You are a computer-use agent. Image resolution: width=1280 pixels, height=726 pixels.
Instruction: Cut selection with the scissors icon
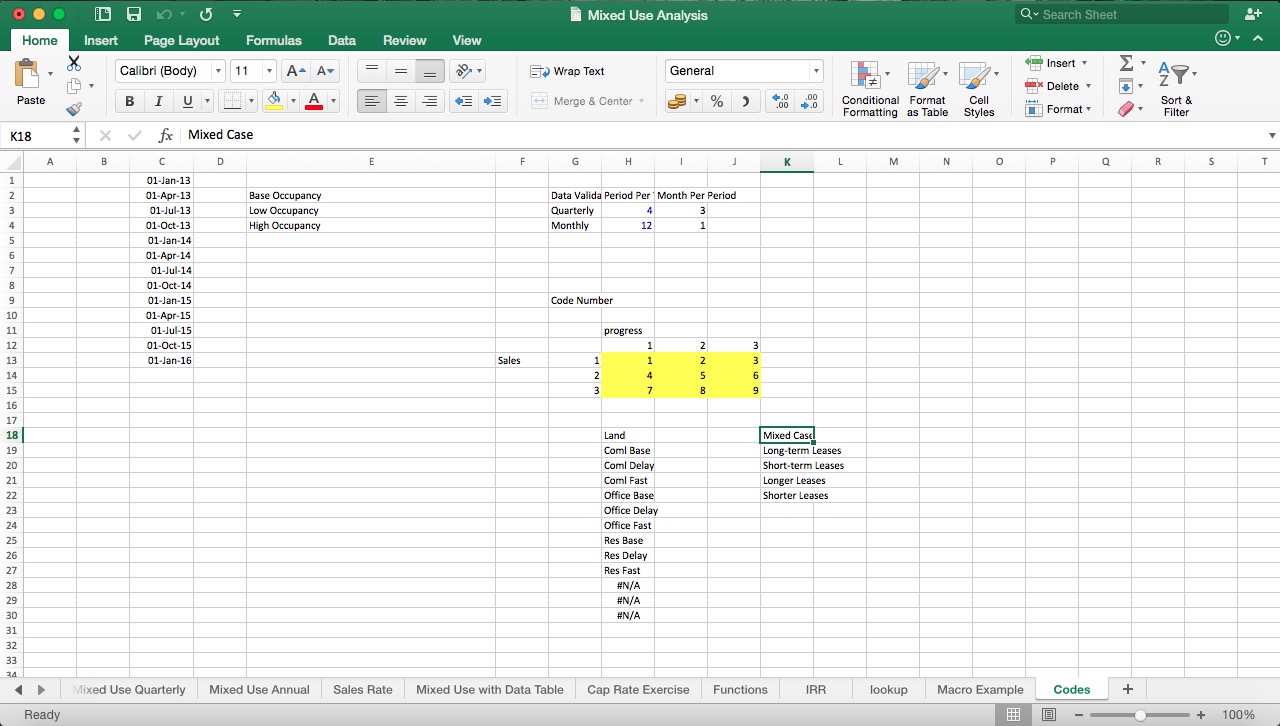click(74, 62)
